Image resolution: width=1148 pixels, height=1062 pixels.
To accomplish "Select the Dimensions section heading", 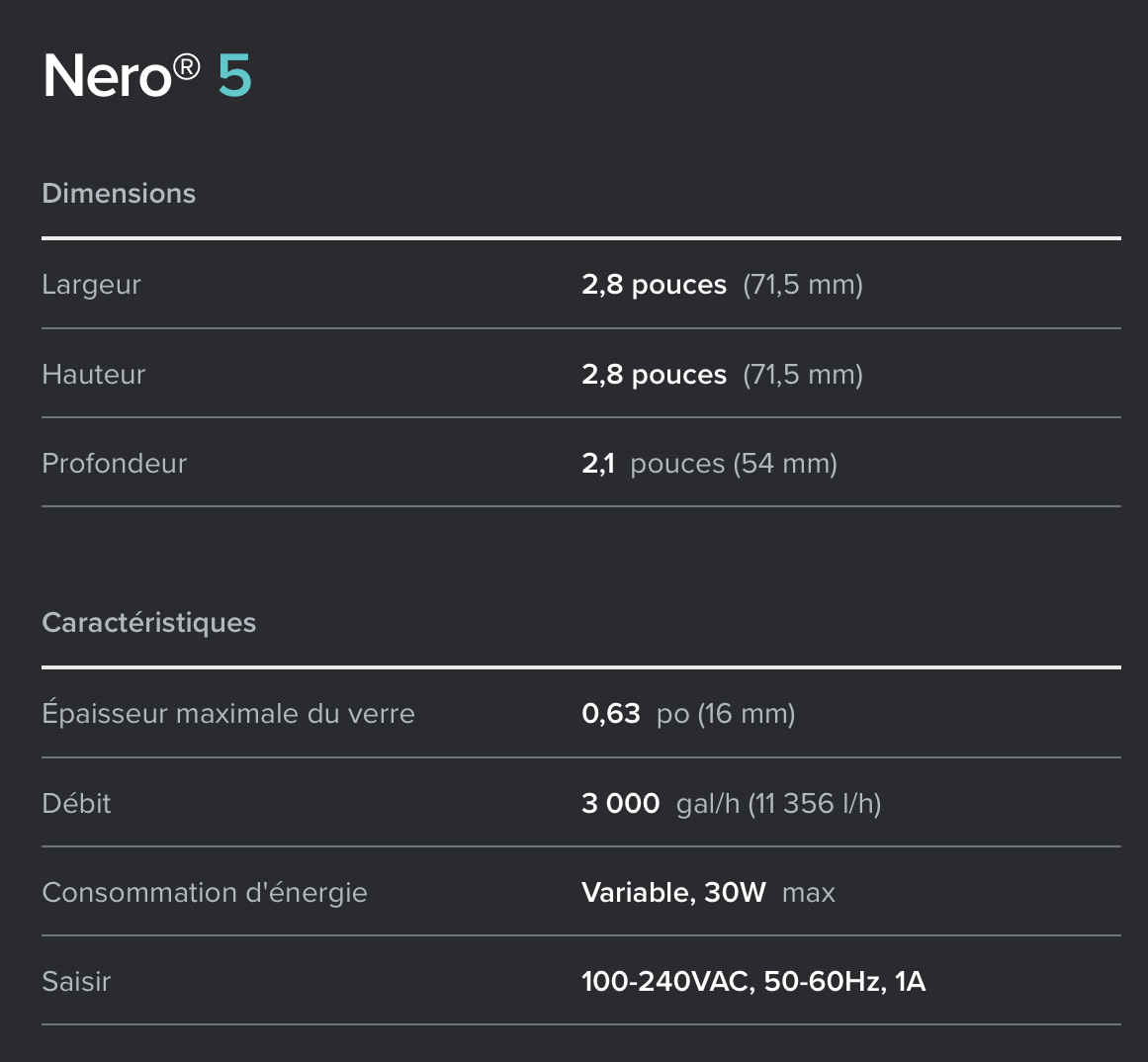I will pyautogui.click(x=119, y=193).
